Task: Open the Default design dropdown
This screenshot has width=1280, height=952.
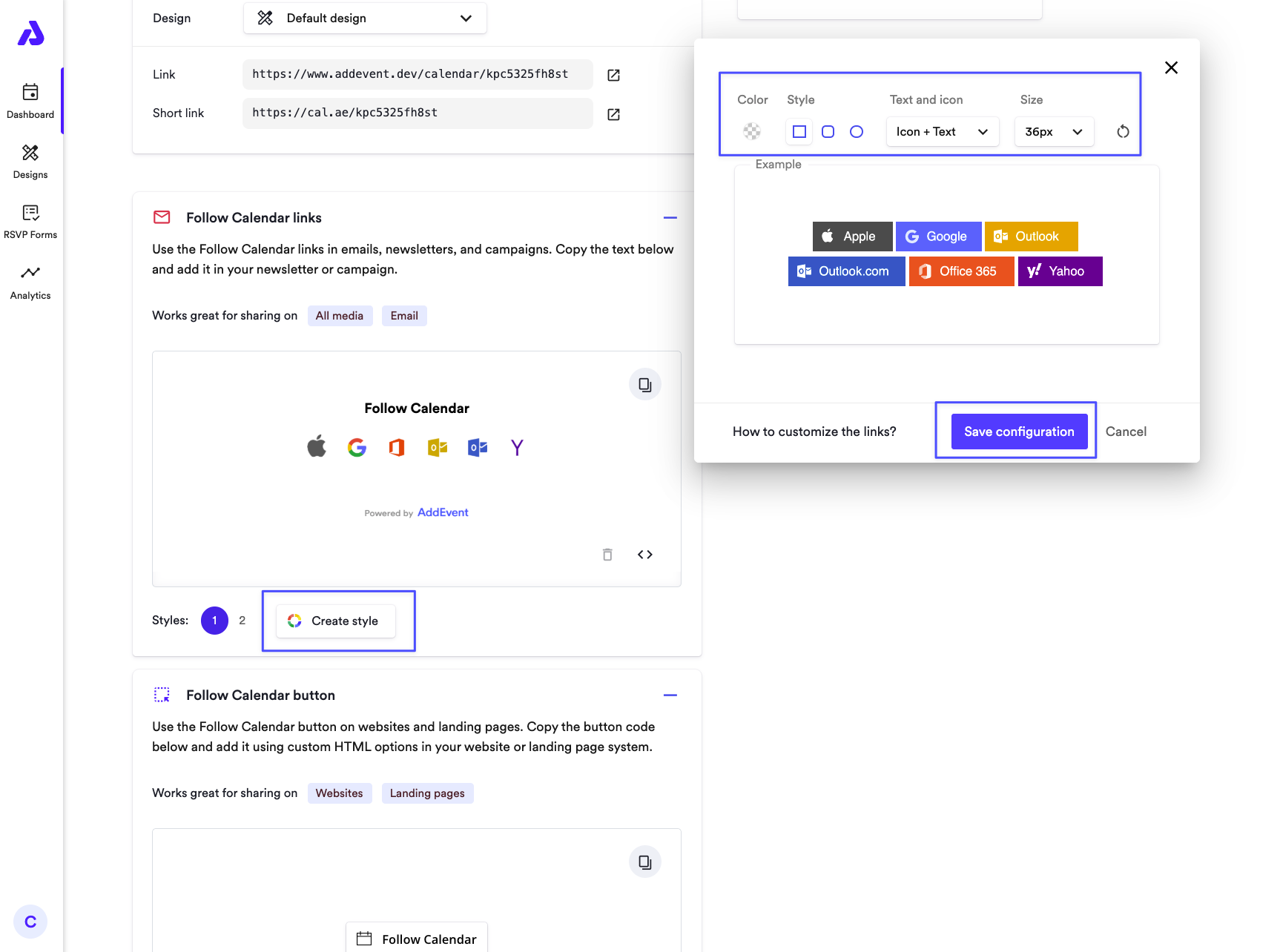Action: click(365, 18)
